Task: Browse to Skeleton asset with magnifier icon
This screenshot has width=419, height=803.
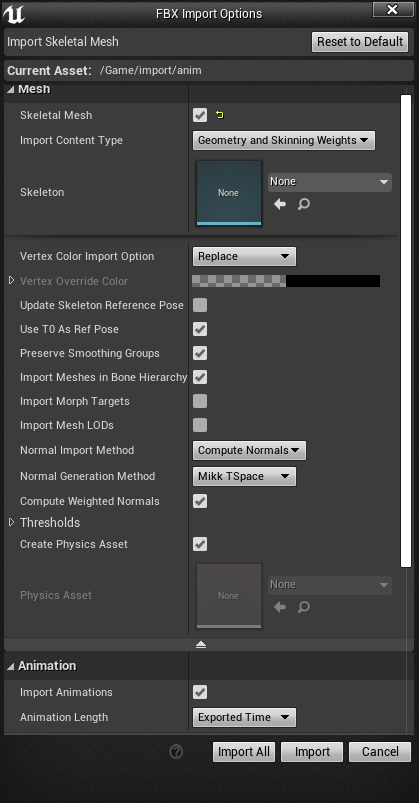Action: pos(304,204)
